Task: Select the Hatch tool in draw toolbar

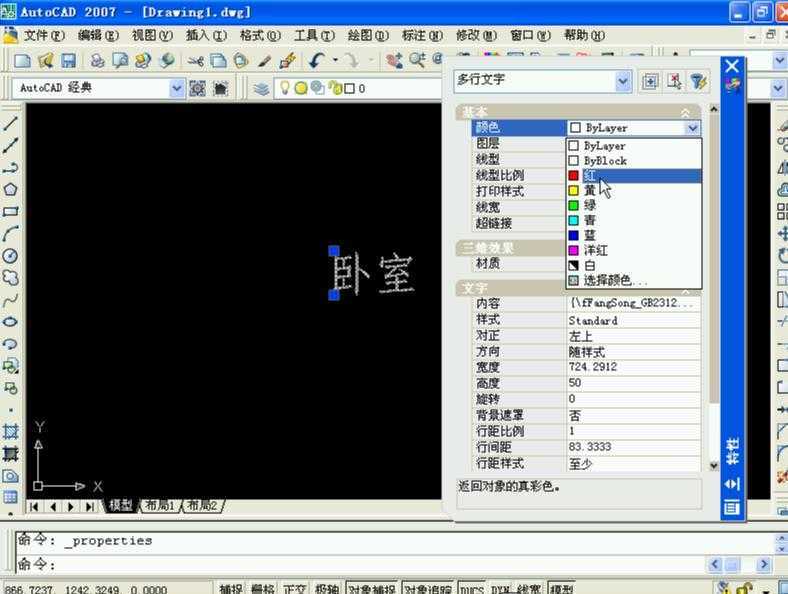Action: pyautogui.click(x=11, y=432)
